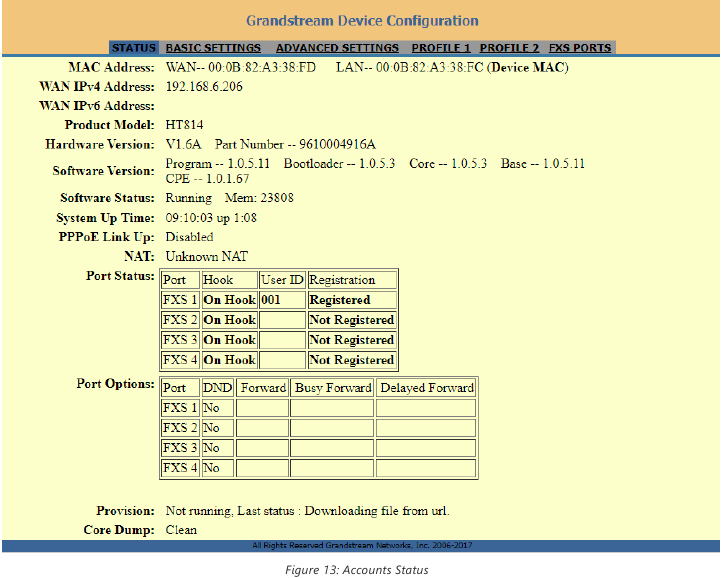The width and height of the screenshot is (723, 578).
Task: Open the FXS PORTS tab
Action: point(580,48)
